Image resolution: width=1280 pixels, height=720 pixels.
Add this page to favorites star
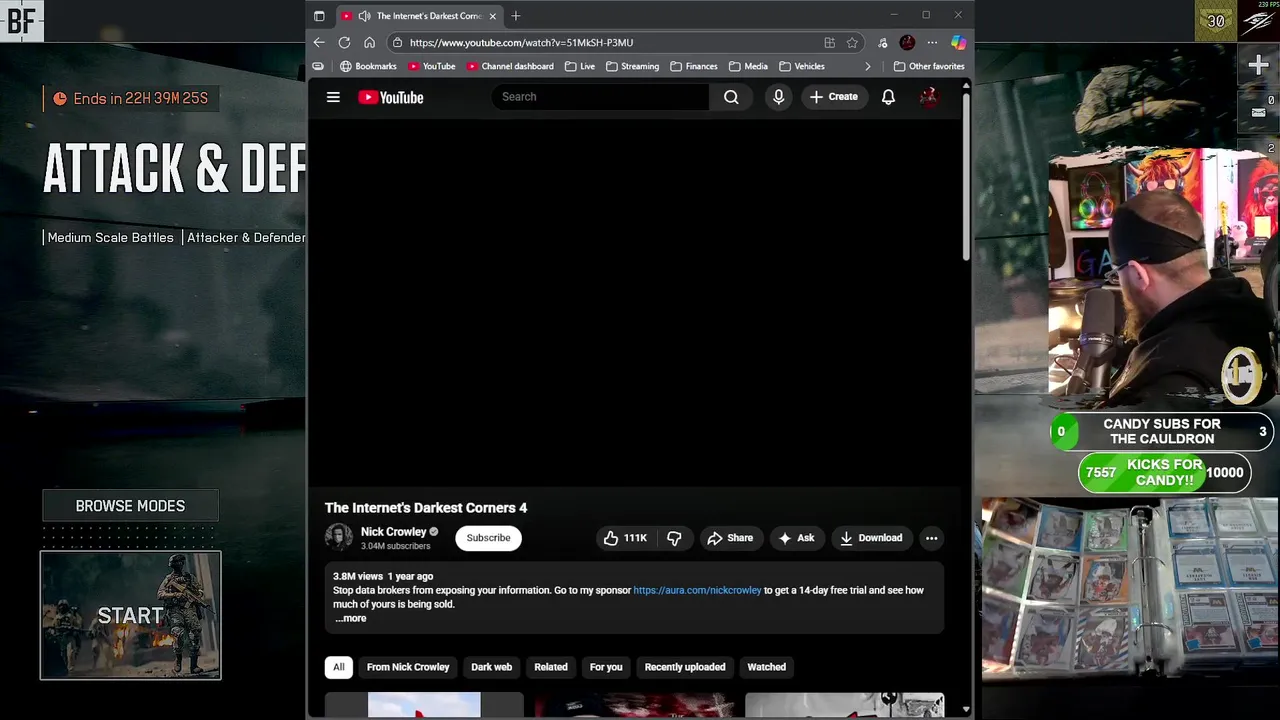click(852, 43)
